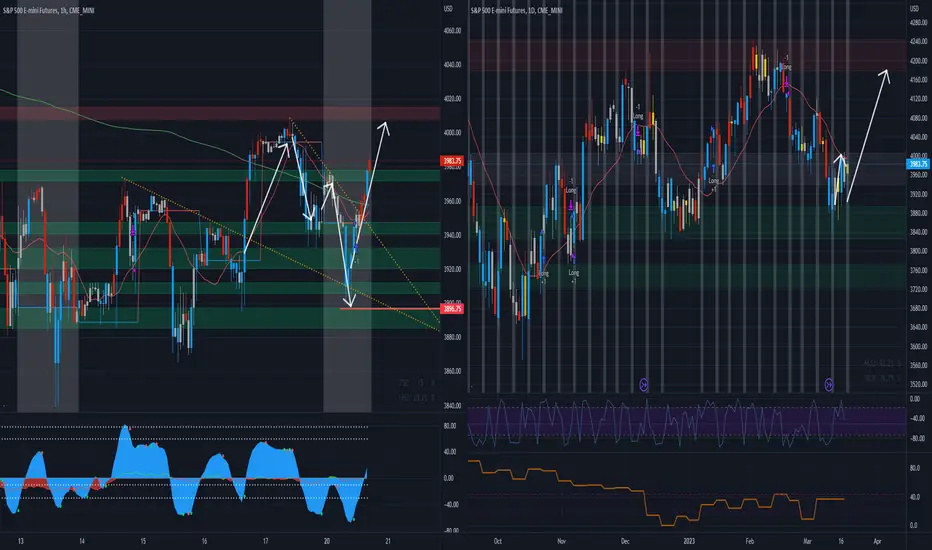Click the 20 date label on hourly time axis
The width and height of the screenshot is (932, 550).
[327, 541]
